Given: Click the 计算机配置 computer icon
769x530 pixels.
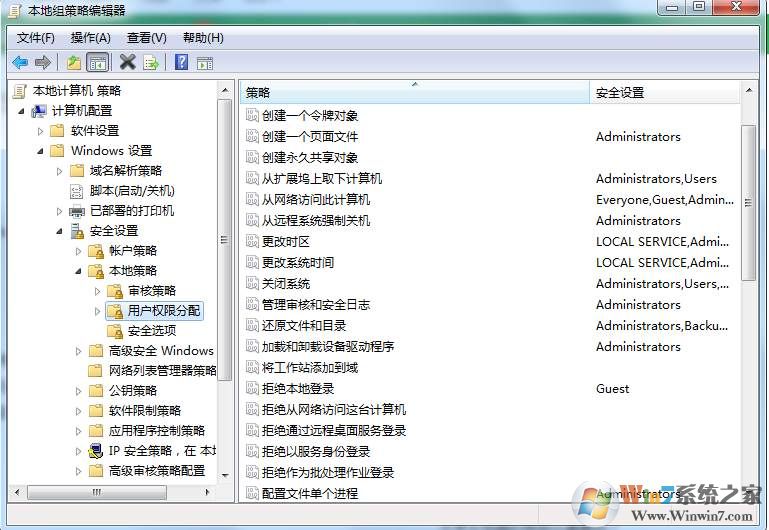Looking at the screenshot, I should (39, 111).
